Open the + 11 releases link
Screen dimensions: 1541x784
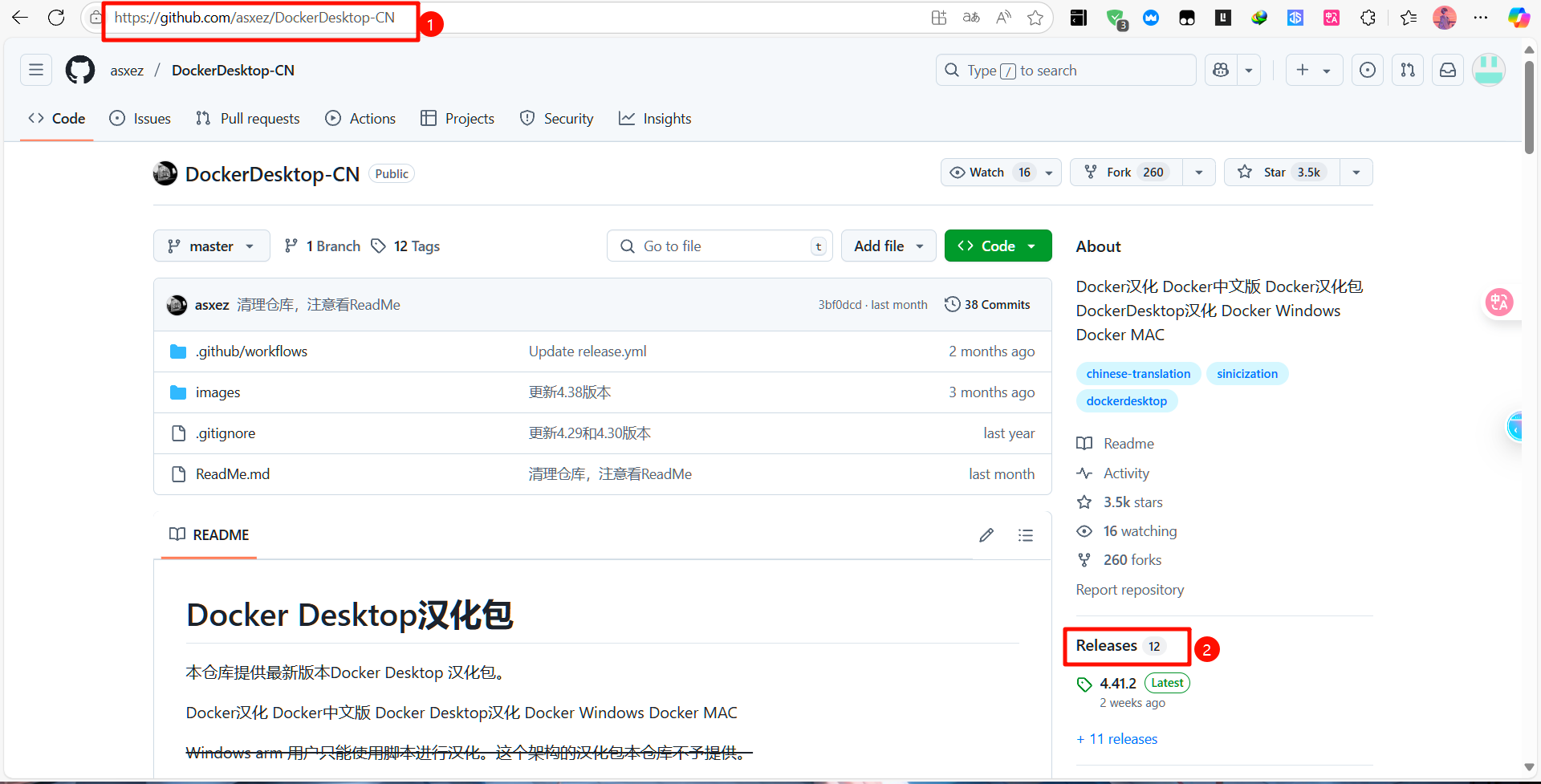1117,739
